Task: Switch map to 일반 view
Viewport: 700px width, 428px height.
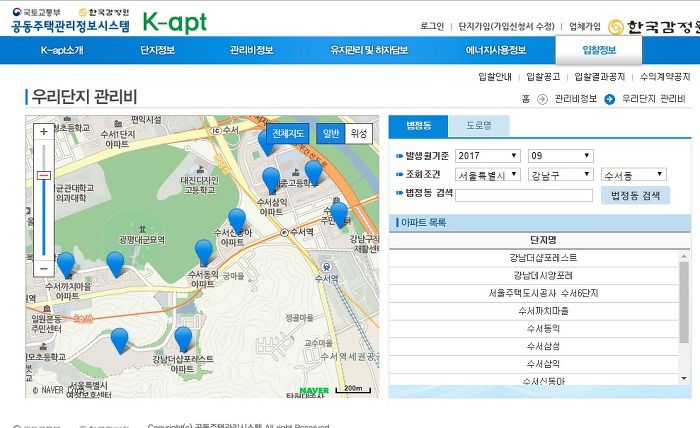Action: 331,133
